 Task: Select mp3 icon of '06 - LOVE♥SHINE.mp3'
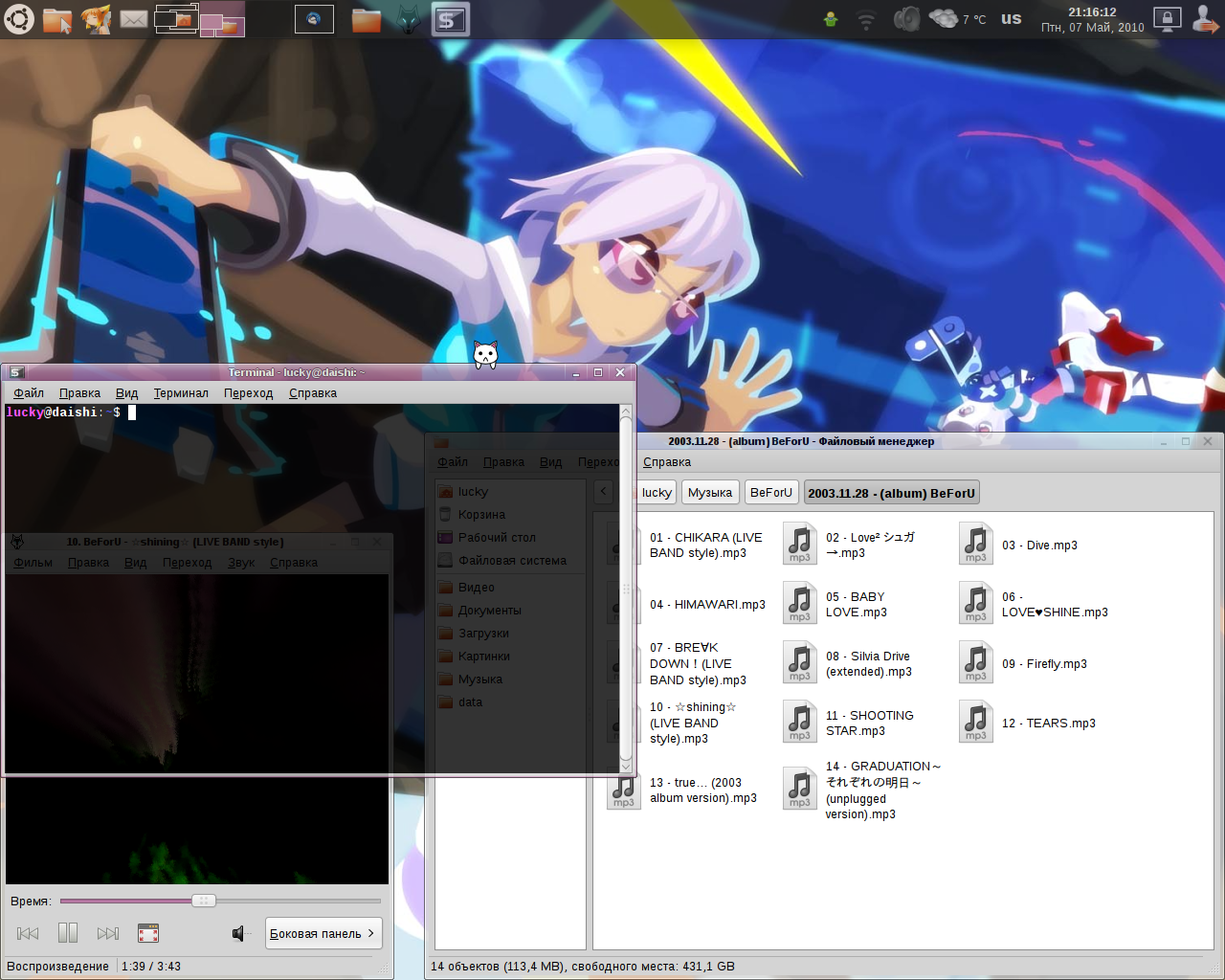pos(976,604)
